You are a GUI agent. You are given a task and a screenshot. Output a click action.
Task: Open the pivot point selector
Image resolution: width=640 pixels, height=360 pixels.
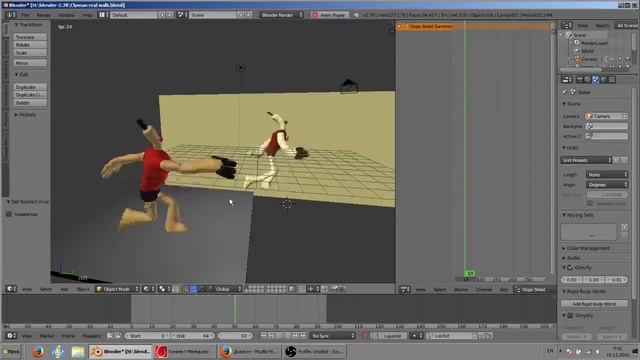[x=164, y=289]
